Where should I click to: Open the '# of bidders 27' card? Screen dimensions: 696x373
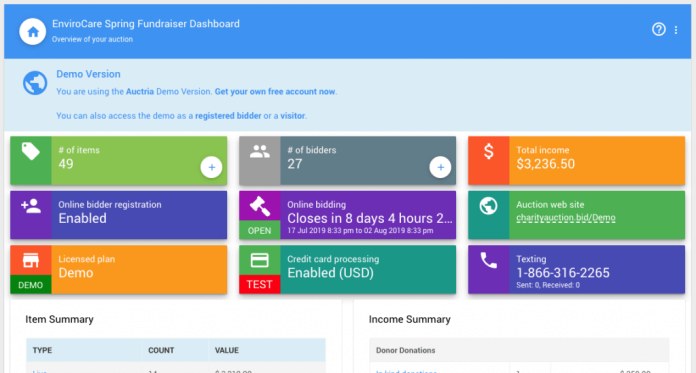point(348,161)
